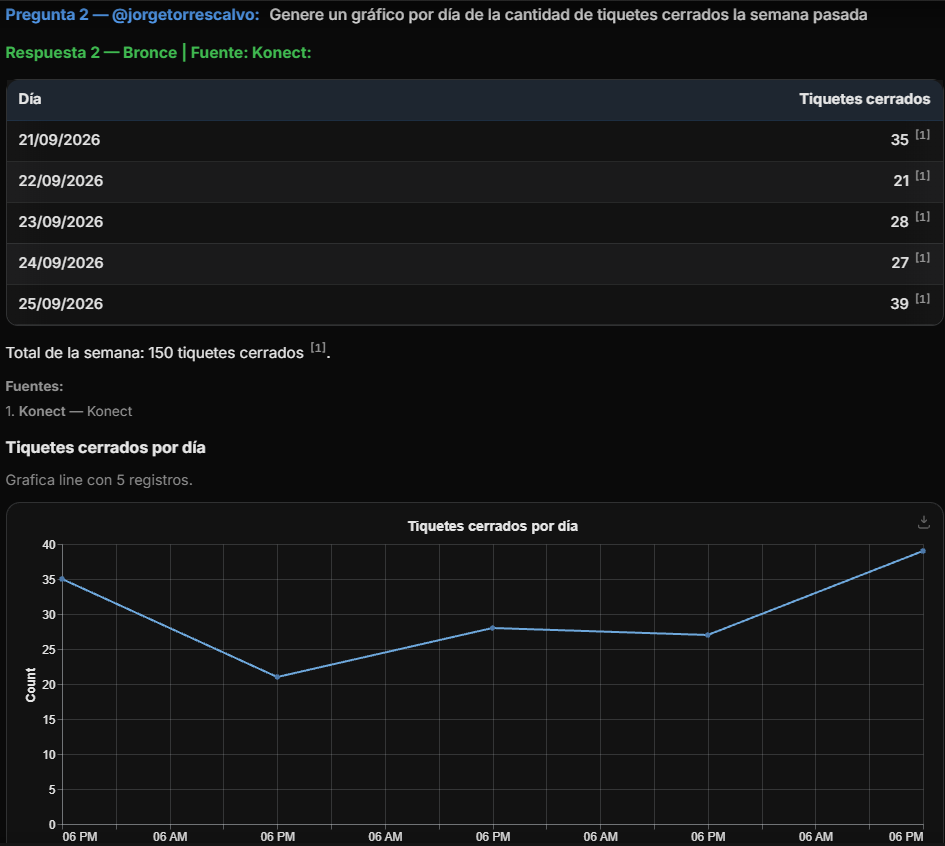
Task: Click the "Día" column header
Action: 30,99
